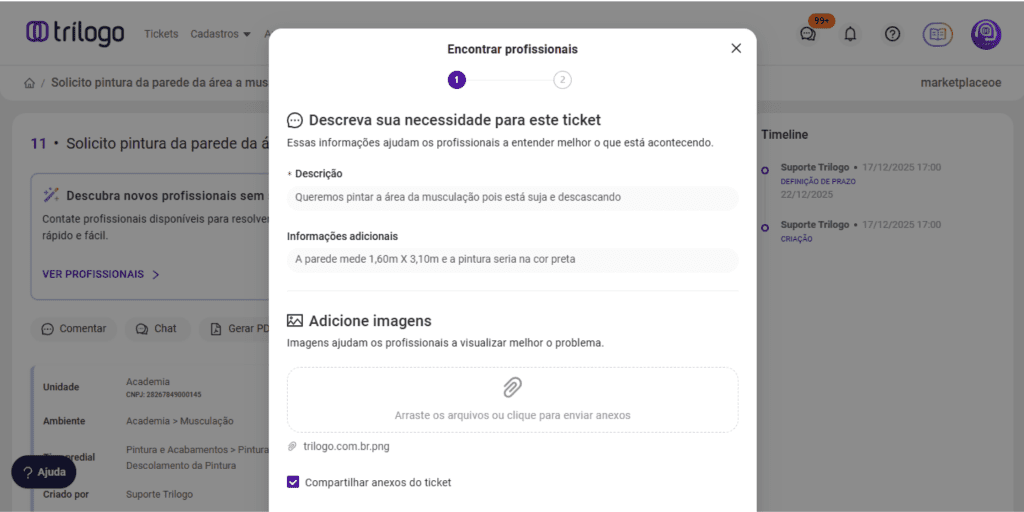This screenshot has height=512, width=1024.
Task: Click the chat messages icon with 99+ badge
Action: 808,33
